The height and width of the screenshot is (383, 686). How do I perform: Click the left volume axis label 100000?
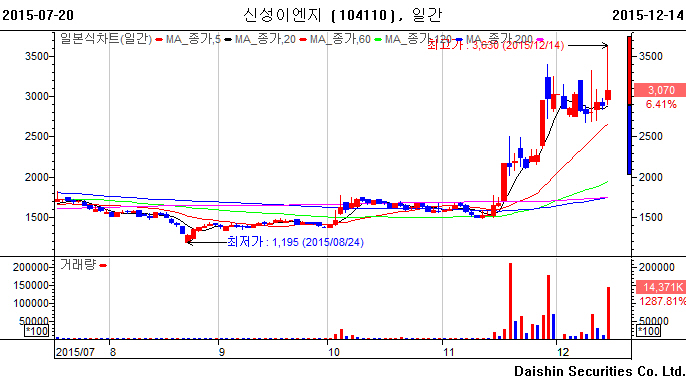tap(31, 303)
